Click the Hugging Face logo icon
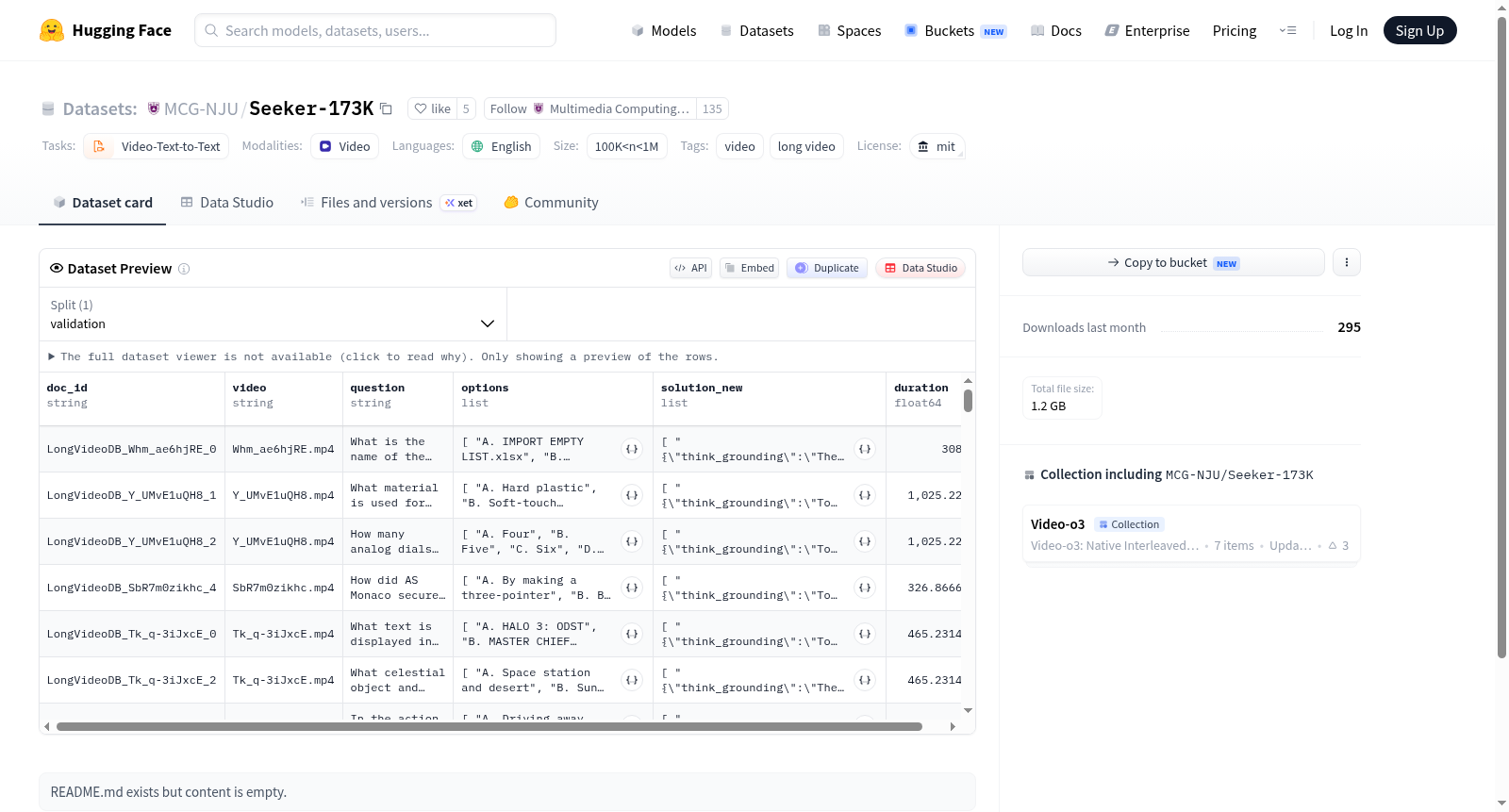The image size is (1509, 812). click(x=52, y=30)
